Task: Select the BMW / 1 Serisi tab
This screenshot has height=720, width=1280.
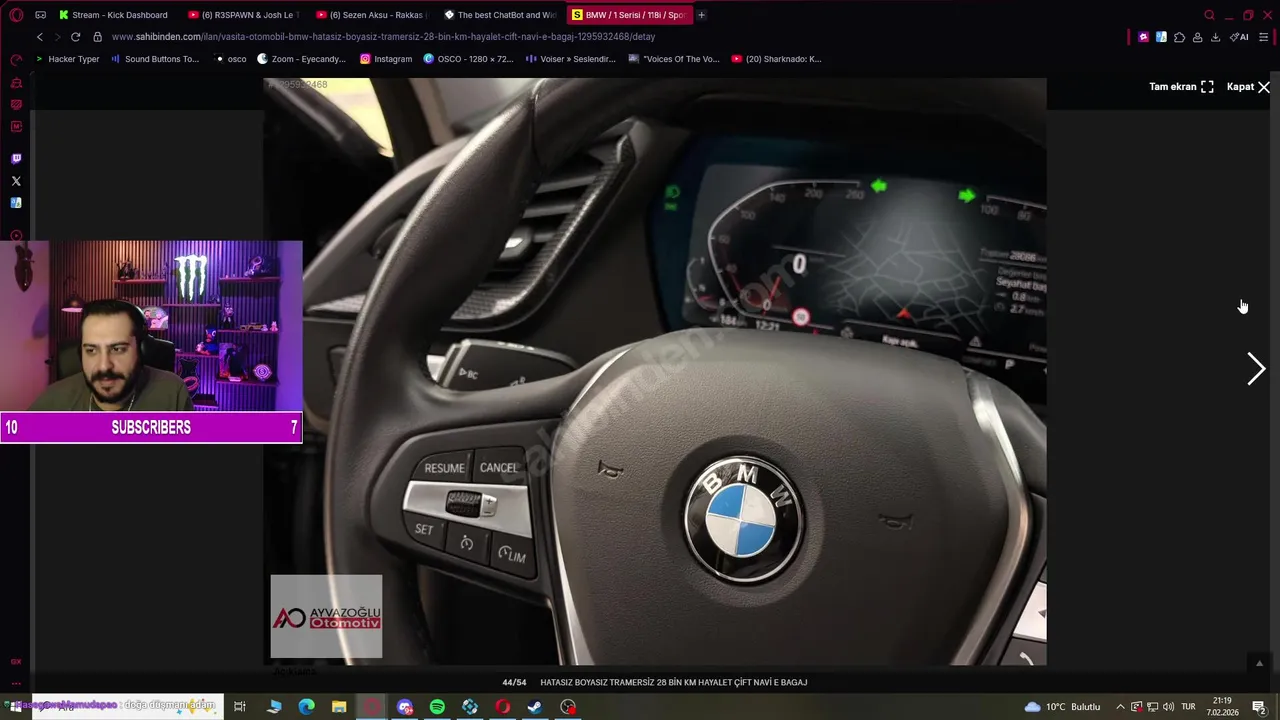Action: tap(629, 15)
